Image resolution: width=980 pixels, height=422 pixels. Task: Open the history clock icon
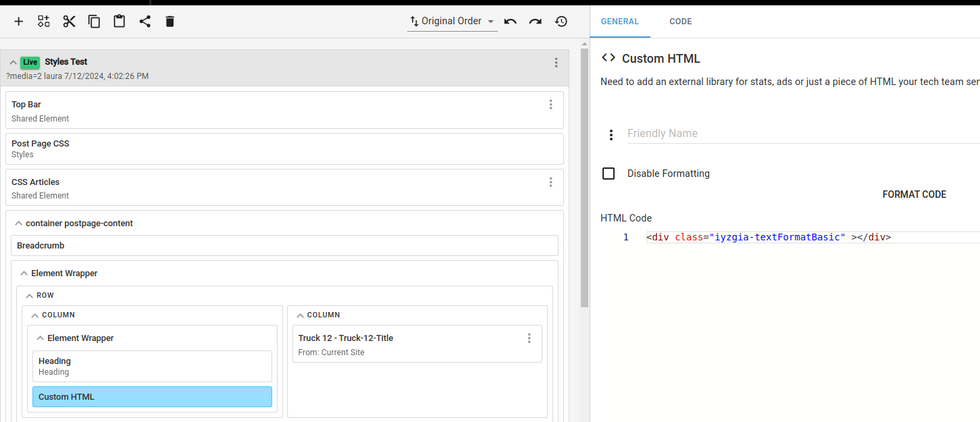click(561, 21)
